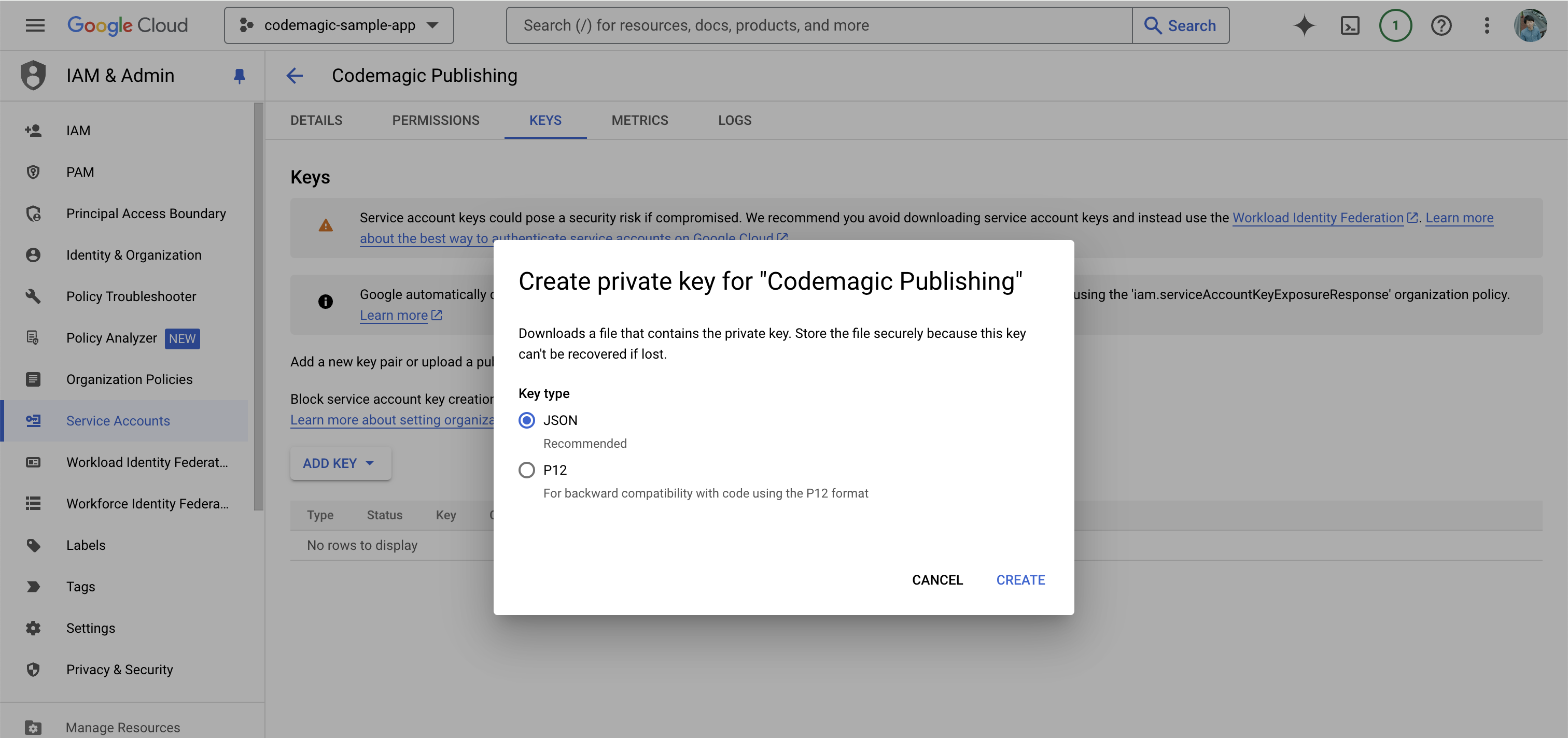Expand the ADD KEY dropdown button
Image resolution: width=1568 pixels, height=738 pixels.
click(340, 463)
